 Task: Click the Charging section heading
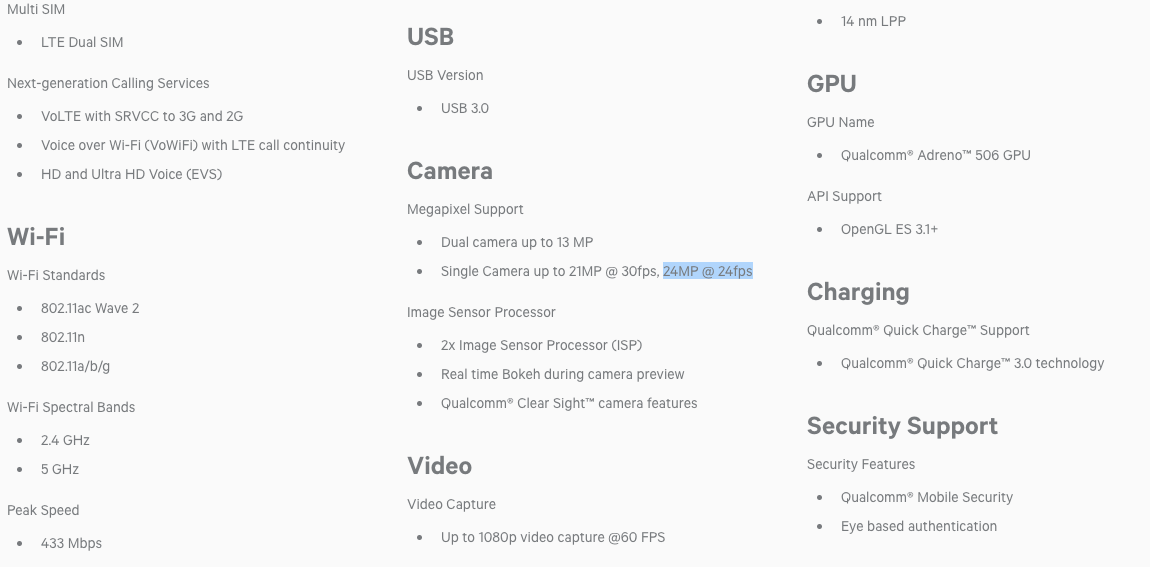858,292
